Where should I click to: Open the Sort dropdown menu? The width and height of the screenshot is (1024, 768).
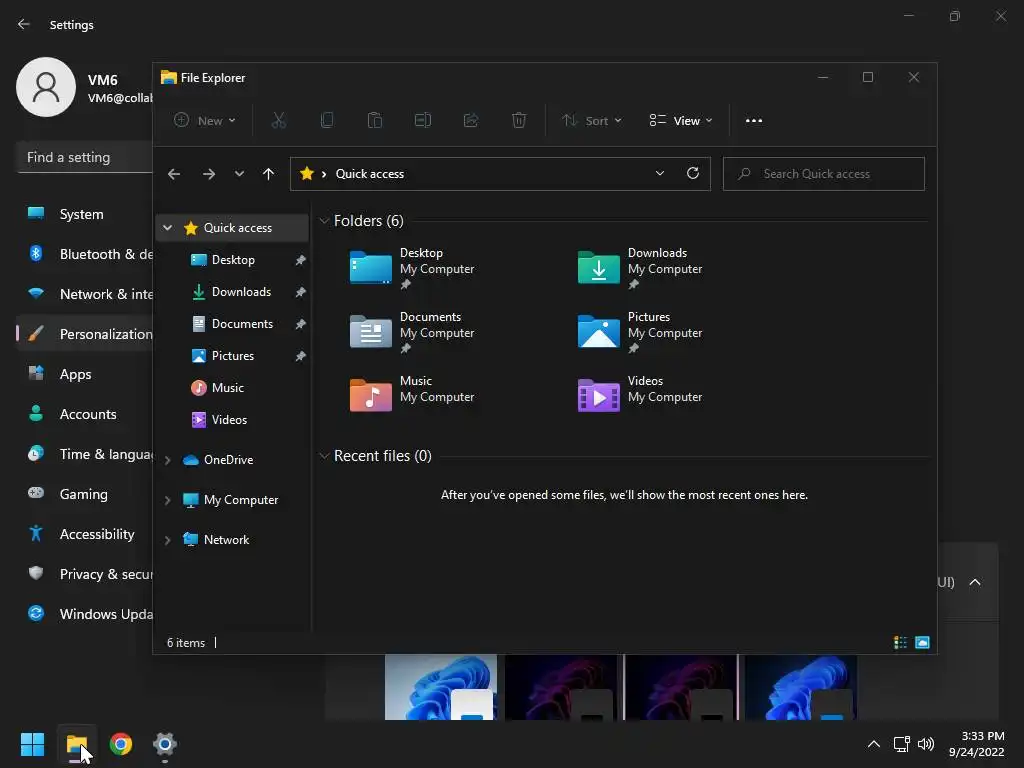592,120
